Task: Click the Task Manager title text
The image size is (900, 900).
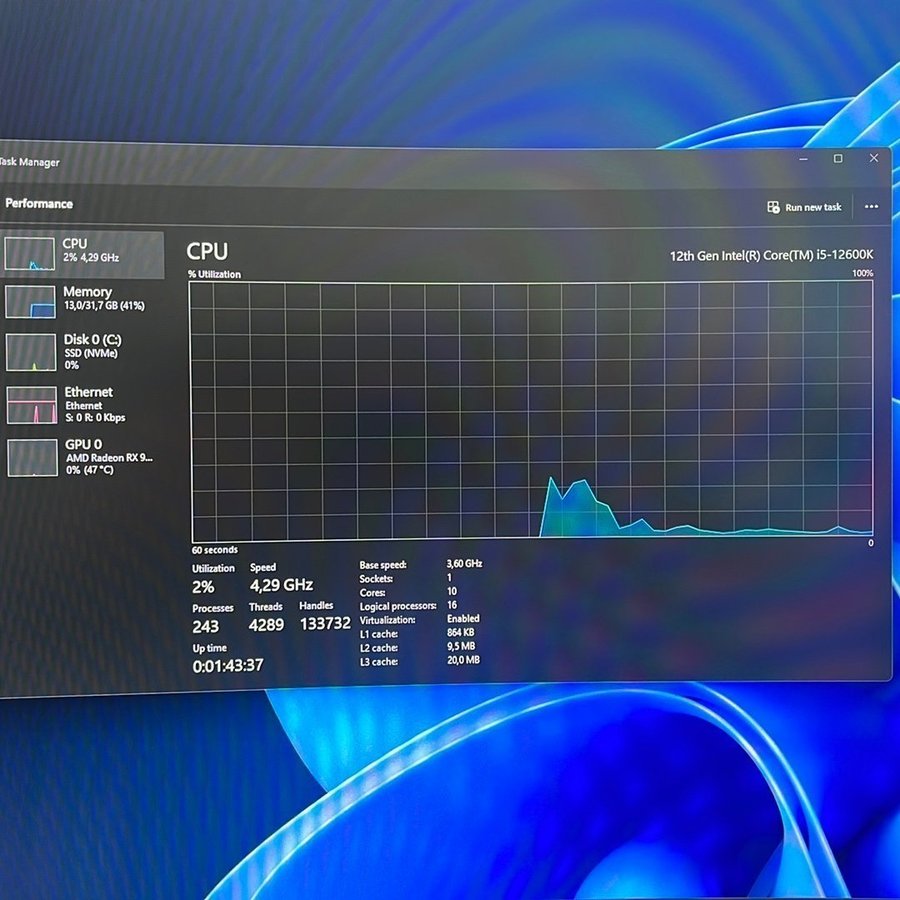Action: click(x=30, y=162)
